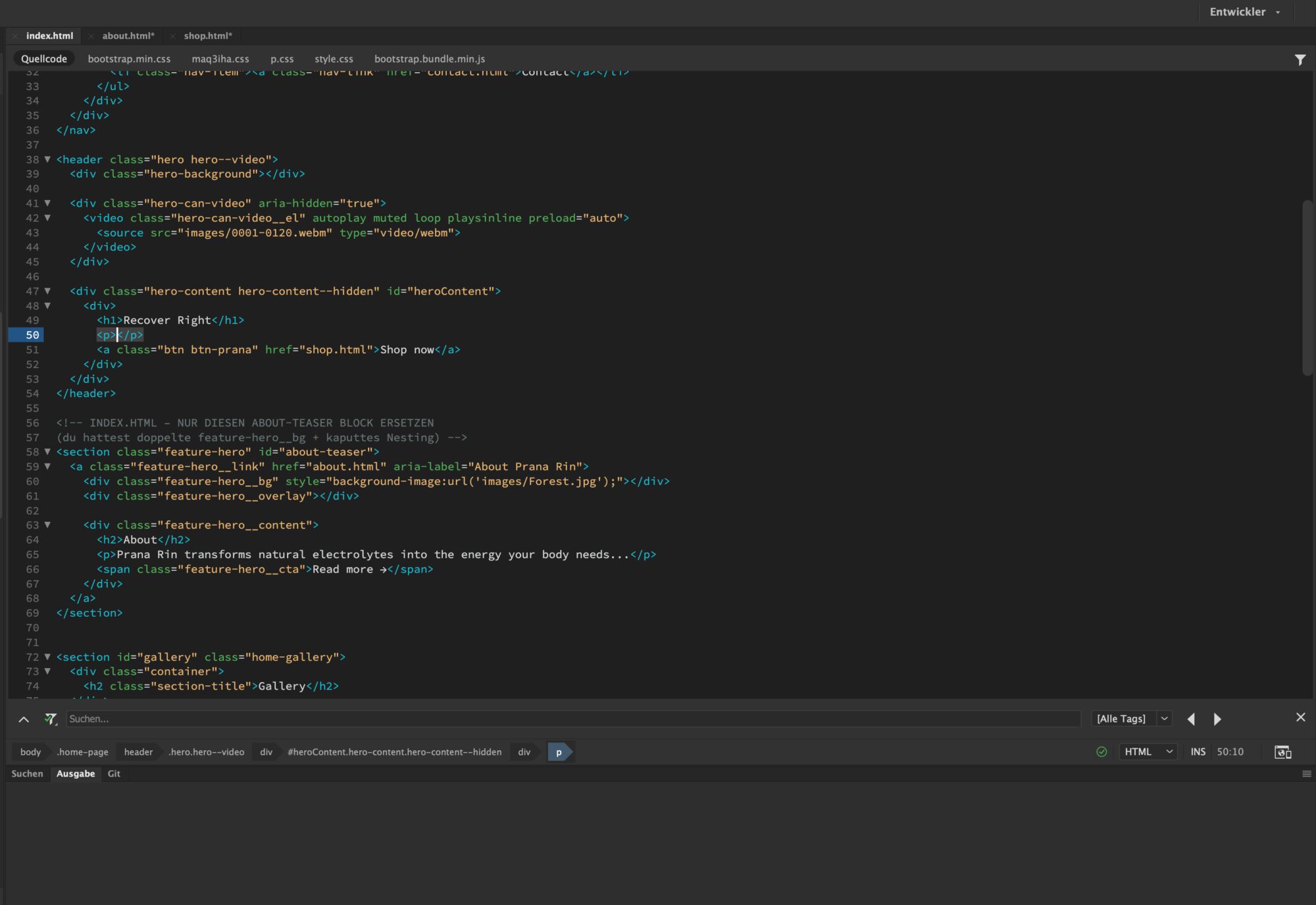This screenshot has width=1316, height=905.
Task: Open style.css related file
Action: [334, 59]
